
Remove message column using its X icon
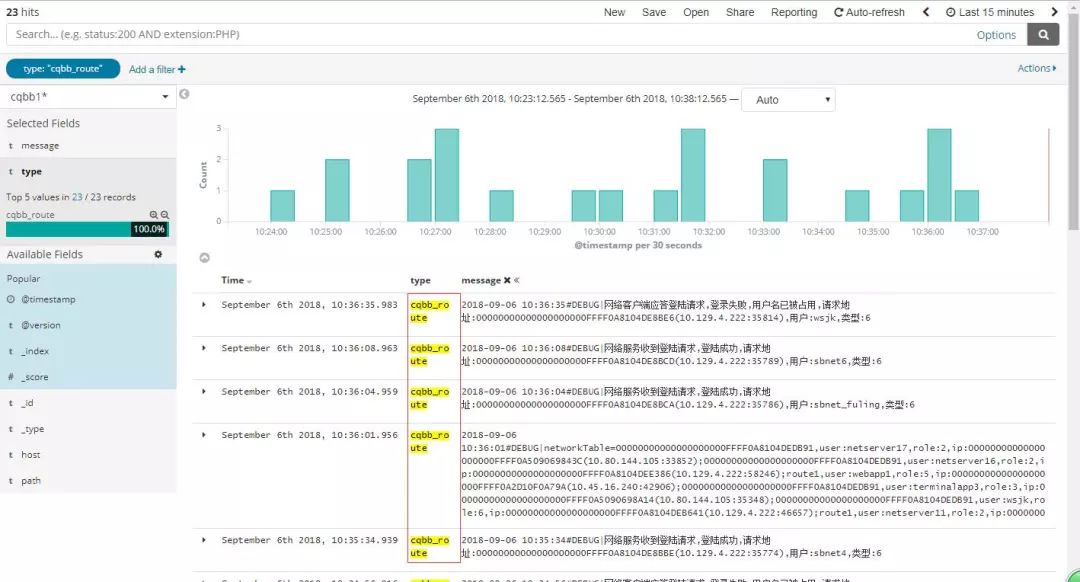coord(507,280)
